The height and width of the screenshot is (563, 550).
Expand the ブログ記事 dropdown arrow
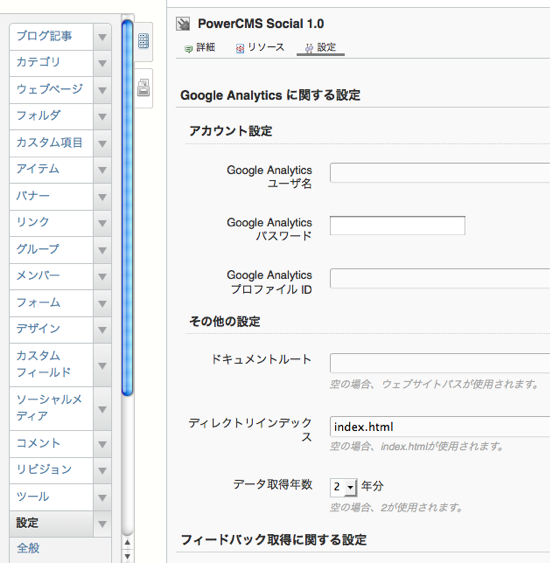click(x=102, y=37)
